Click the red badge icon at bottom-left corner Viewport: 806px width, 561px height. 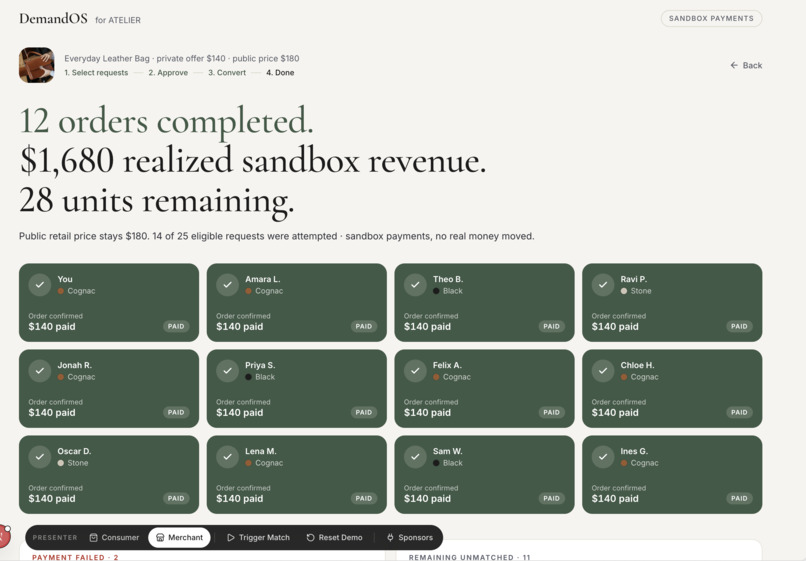point(4,536)
